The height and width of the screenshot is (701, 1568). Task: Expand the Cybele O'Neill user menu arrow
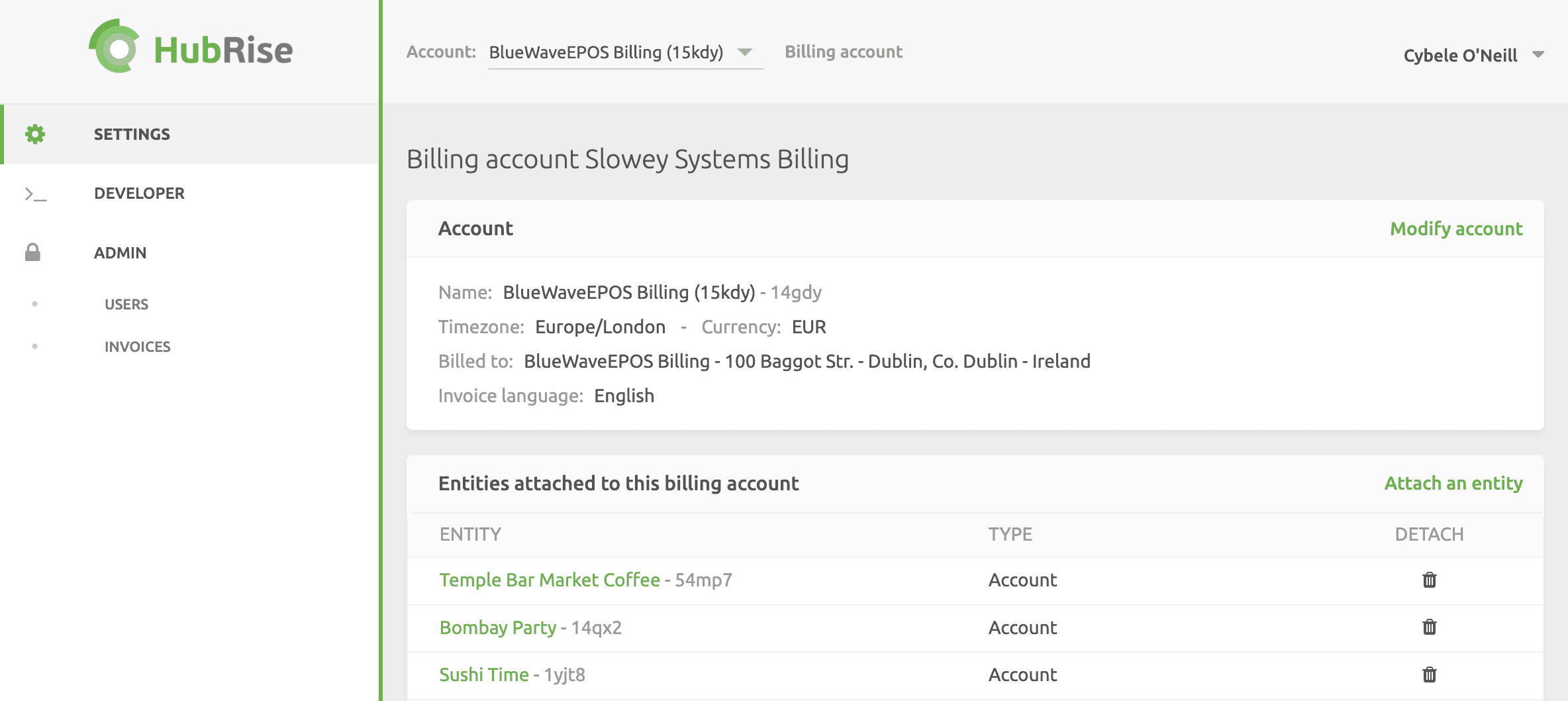click(x=1538, y=55)
